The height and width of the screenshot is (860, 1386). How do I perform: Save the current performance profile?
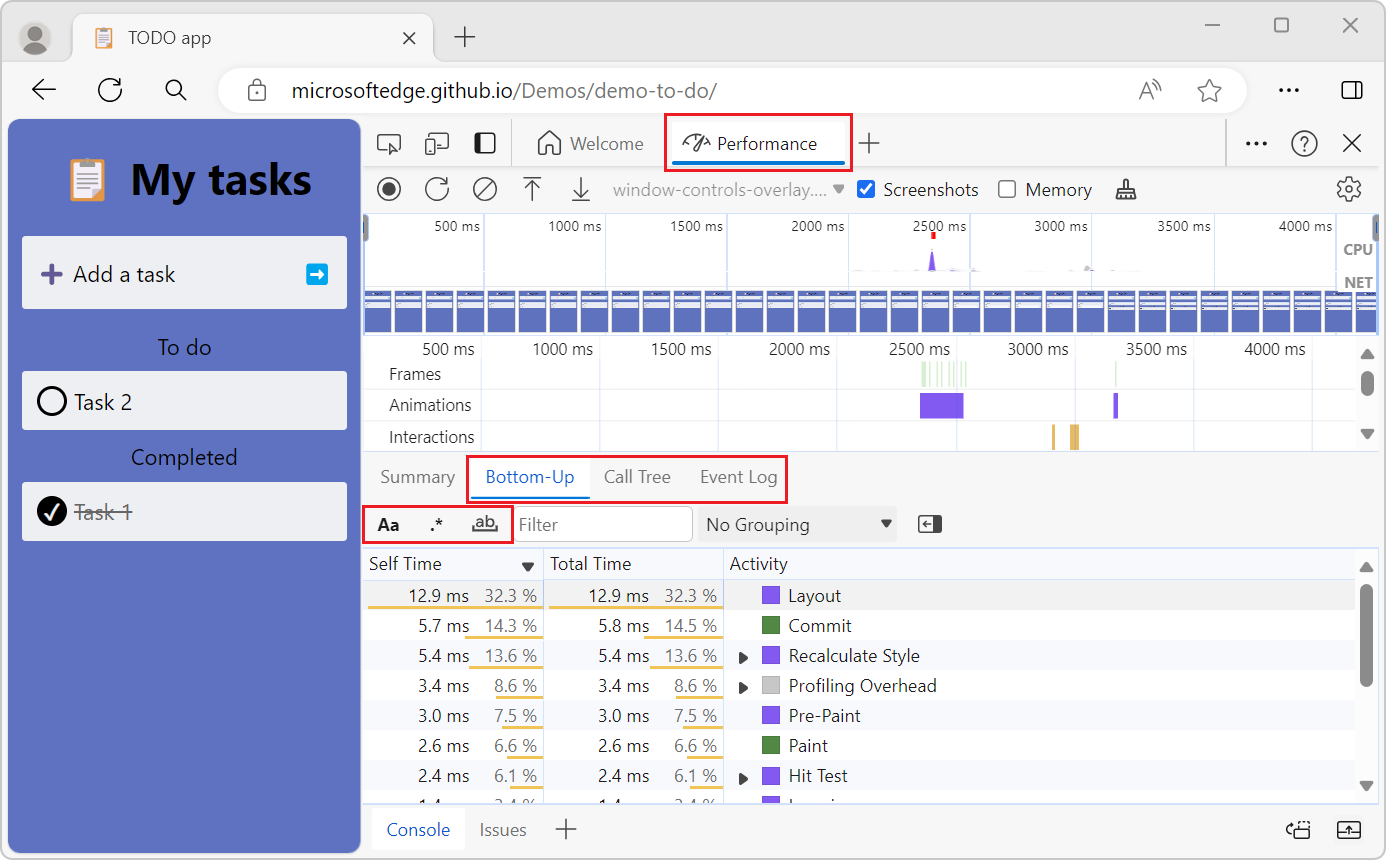click(581, 189)
